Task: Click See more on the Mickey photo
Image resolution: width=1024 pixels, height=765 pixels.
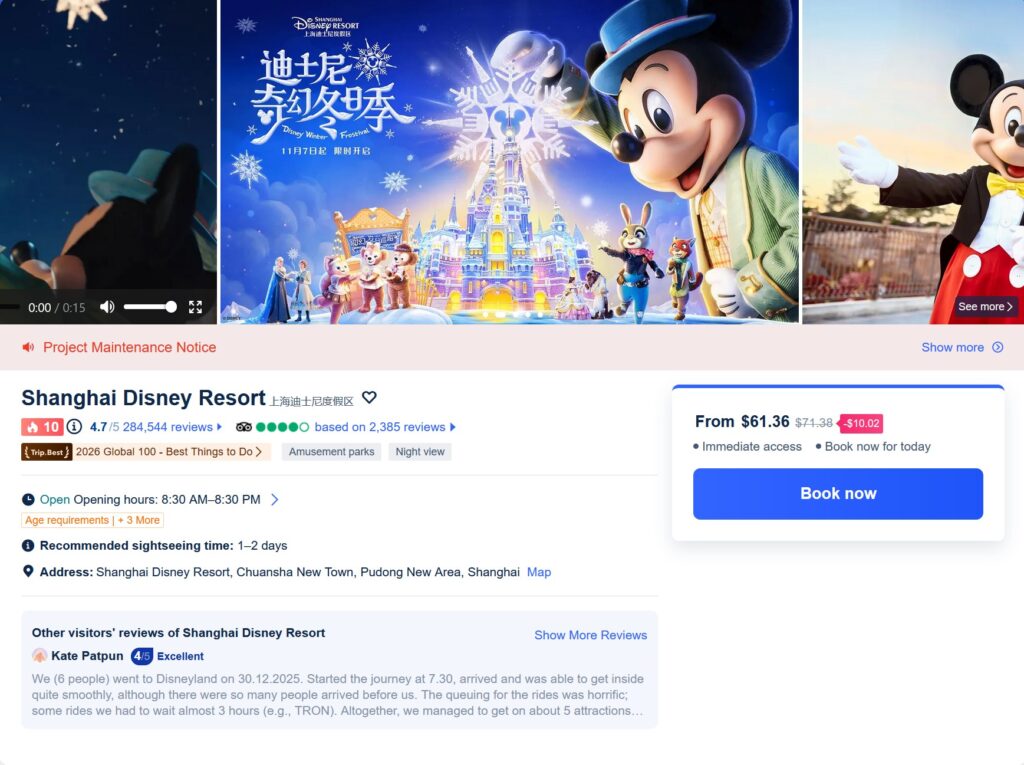Action: click(985, 306)
